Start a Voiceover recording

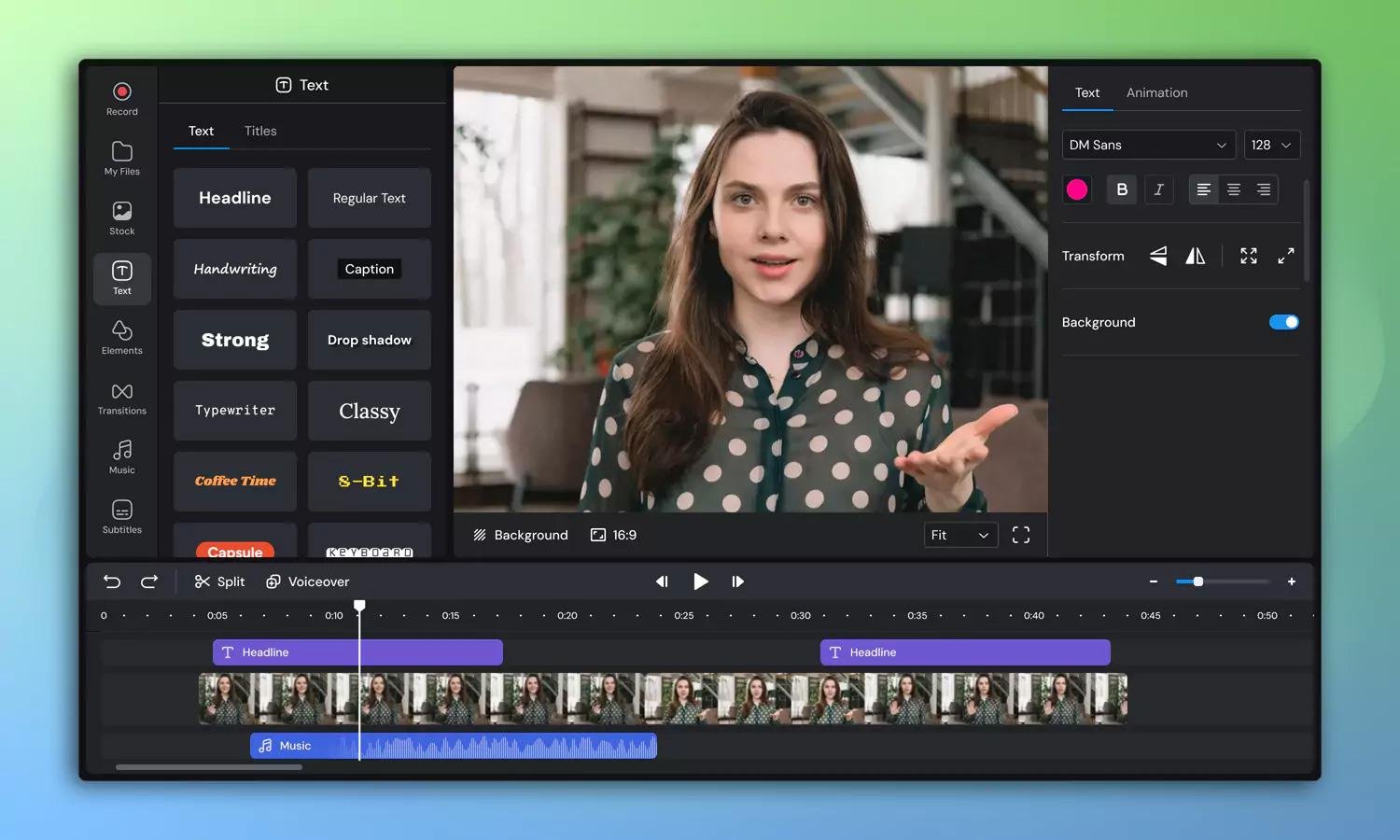[x=307, y=581]
